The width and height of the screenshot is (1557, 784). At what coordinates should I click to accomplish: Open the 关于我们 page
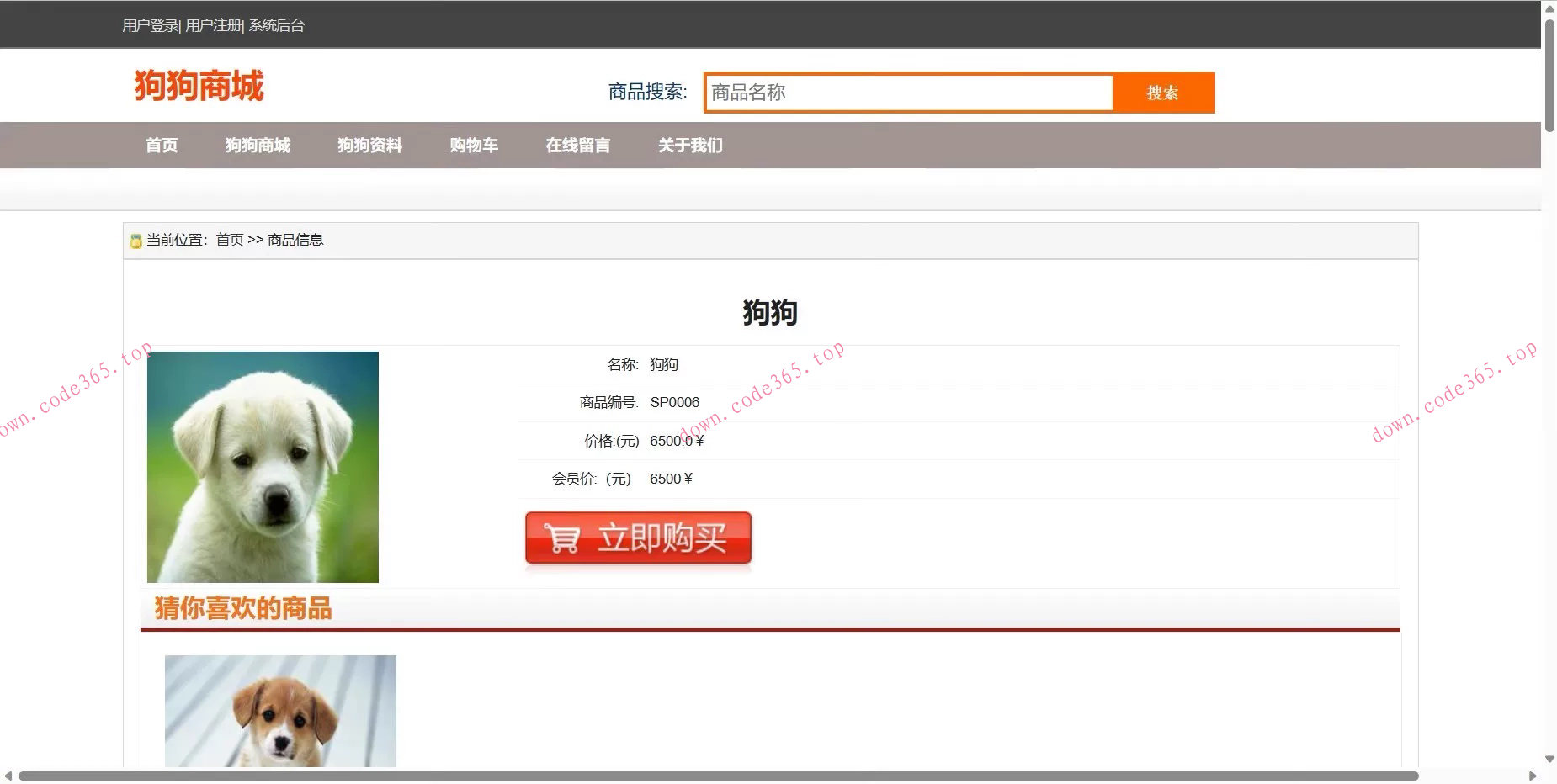(x=690, y=145)
